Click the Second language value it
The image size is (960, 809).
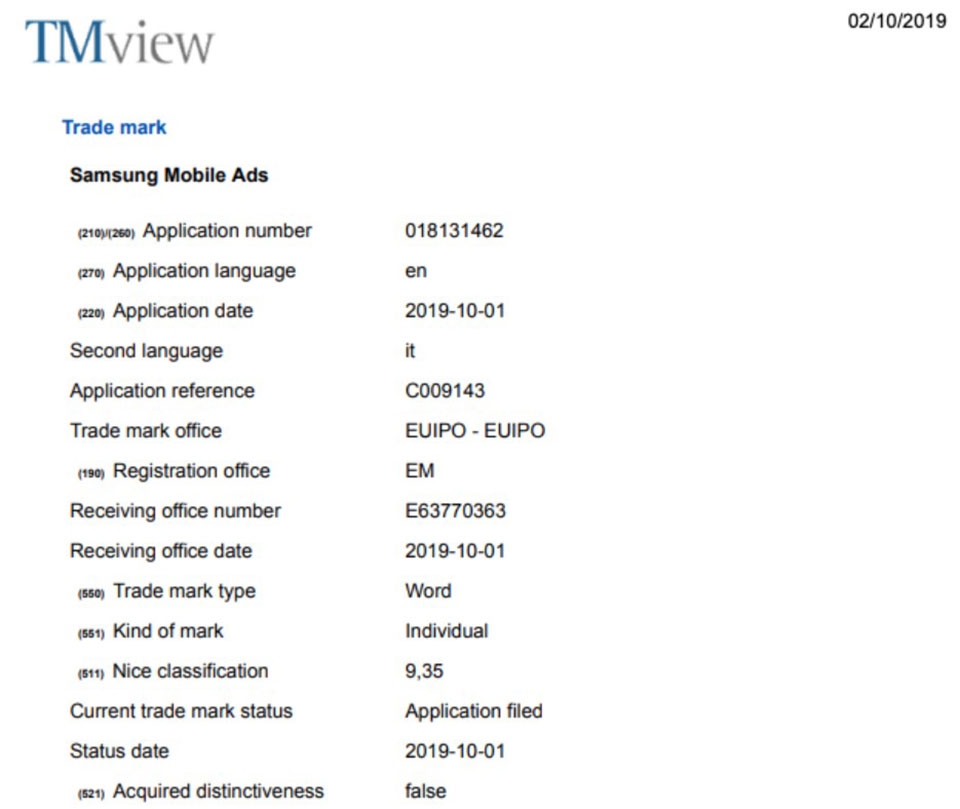pos(410,351)
